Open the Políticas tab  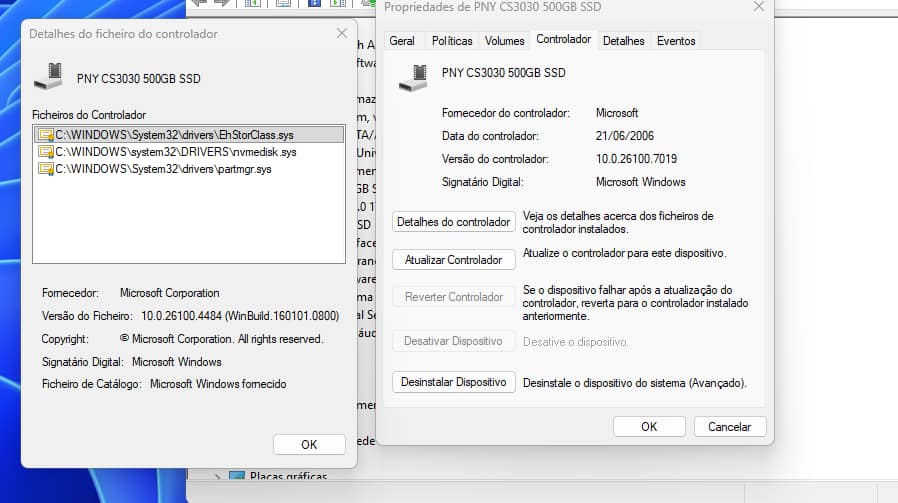(x=452, y=41)
